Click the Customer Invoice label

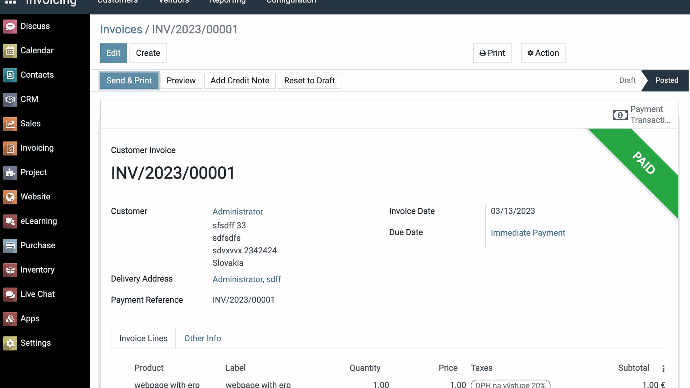[x=143, y=150]
